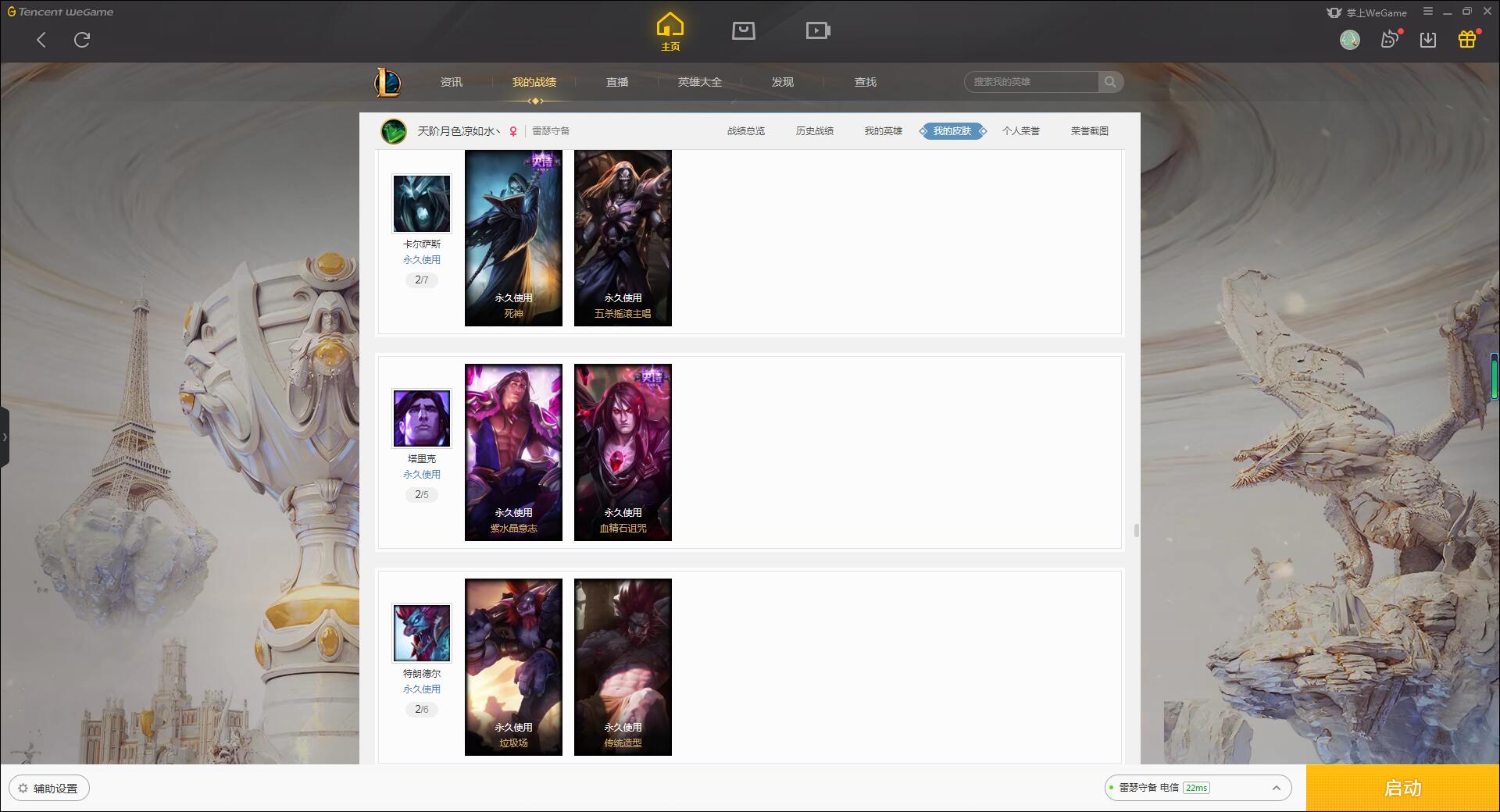Open the download manager icon
1500x812 pixels.
(x=1428, y=40)
